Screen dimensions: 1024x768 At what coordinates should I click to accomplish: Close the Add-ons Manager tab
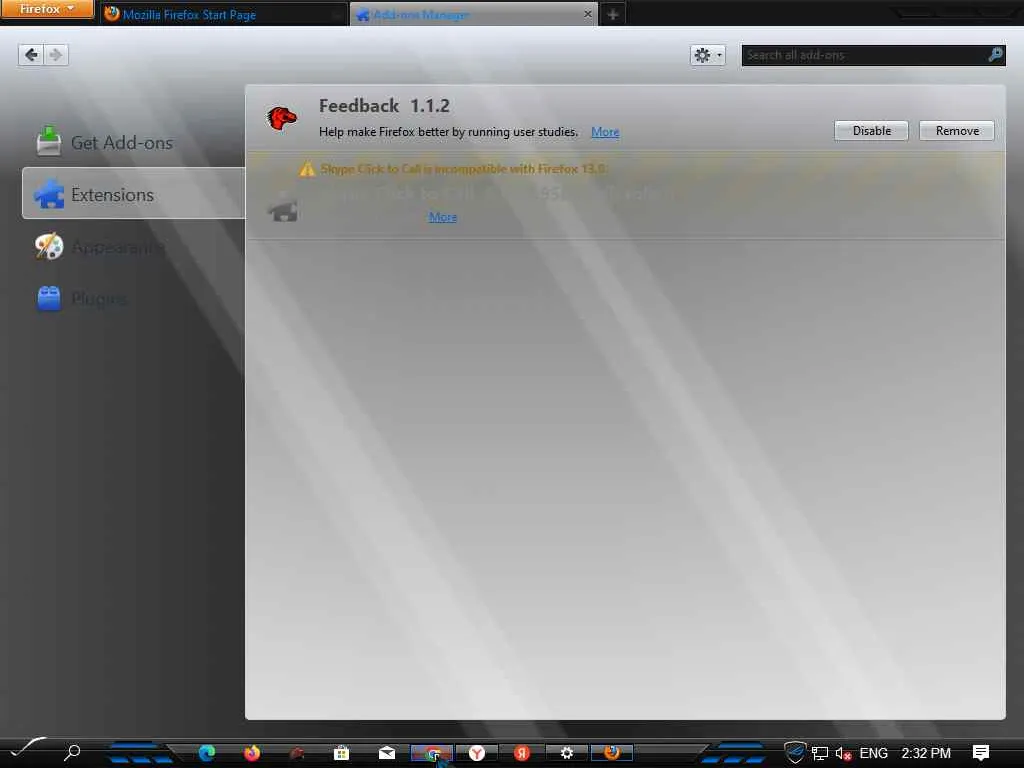pos(587,14)
